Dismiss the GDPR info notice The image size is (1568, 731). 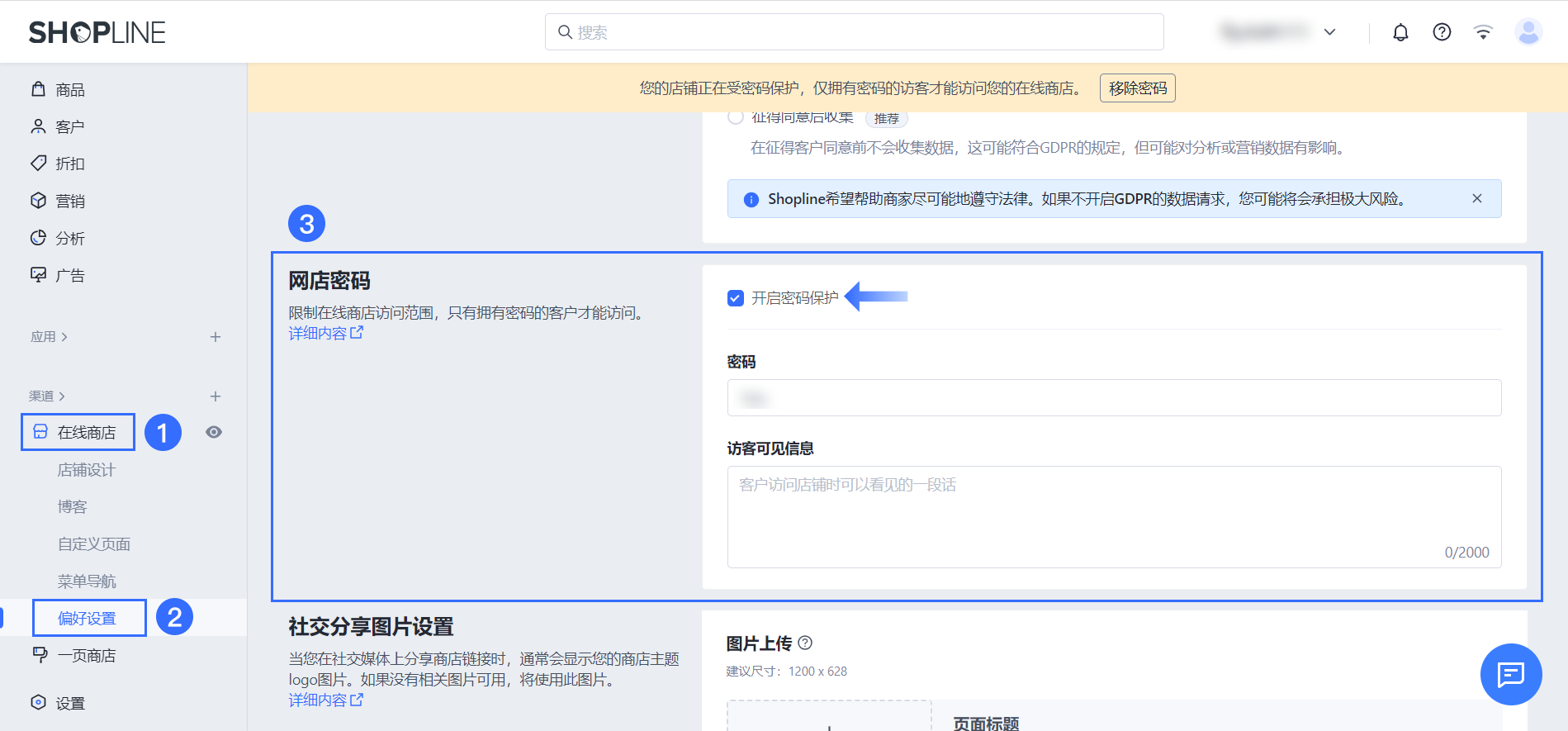point(1477,198)
